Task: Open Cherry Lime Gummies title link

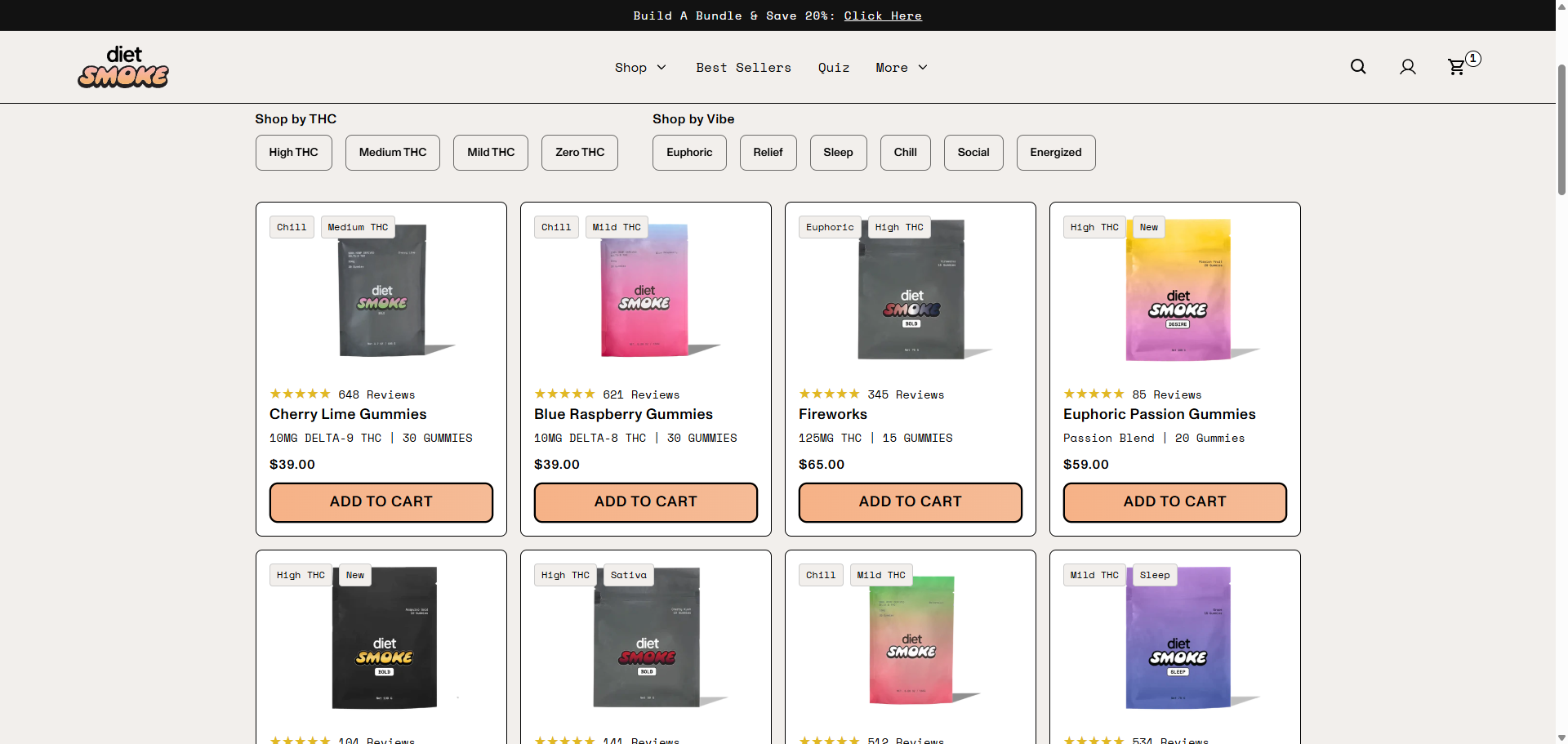Action: (x=348, y=415)
